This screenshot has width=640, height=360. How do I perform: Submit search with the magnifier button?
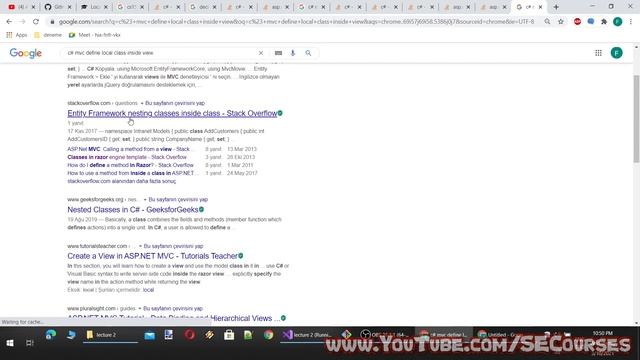point(308,53)
